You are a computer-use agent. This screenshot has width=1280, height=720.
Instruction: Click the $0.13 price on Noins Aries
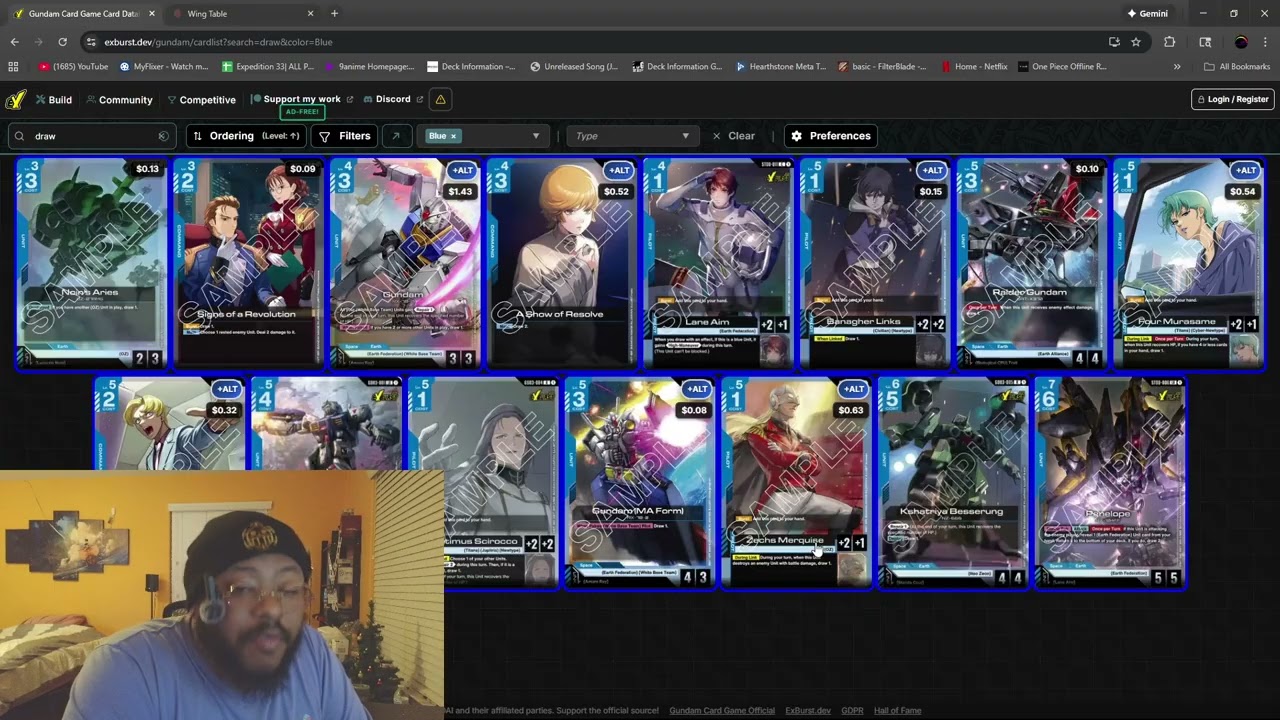(147, 169)
